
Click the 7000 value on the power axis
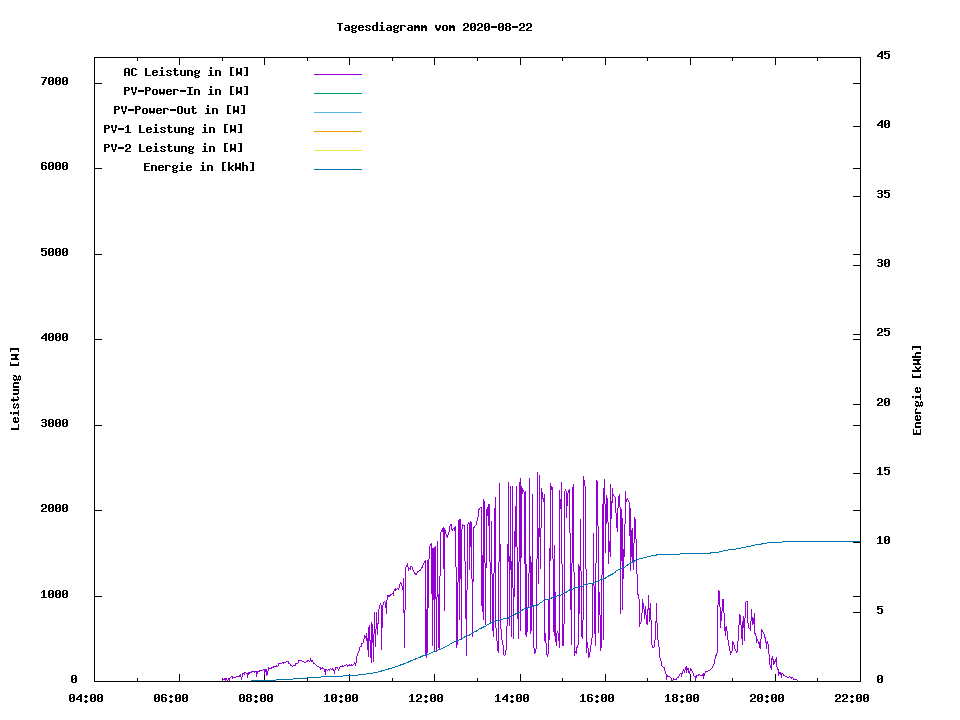(54, 81)
